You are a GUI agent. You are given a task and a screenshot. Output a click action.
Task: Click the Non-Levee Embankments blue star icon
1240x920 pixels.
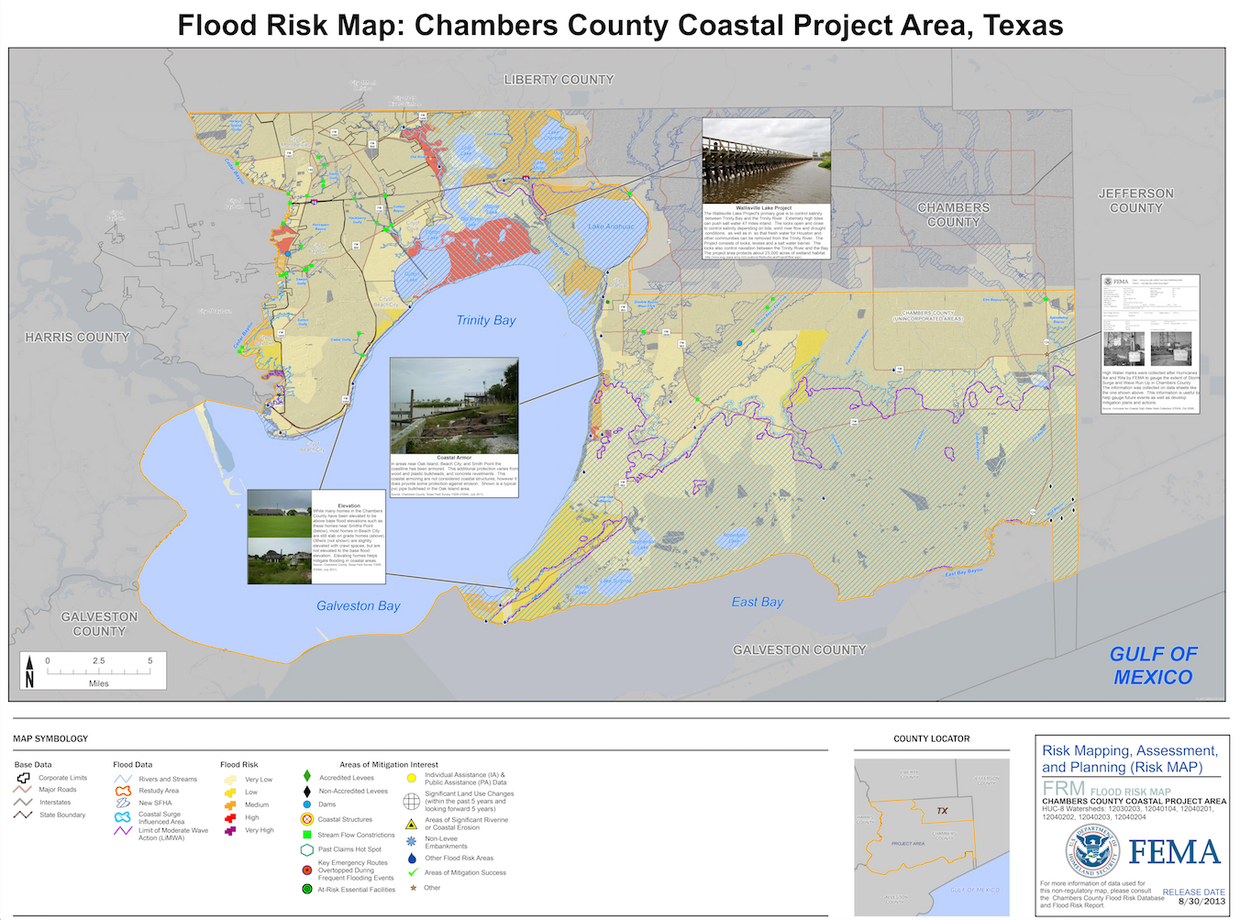411,841
